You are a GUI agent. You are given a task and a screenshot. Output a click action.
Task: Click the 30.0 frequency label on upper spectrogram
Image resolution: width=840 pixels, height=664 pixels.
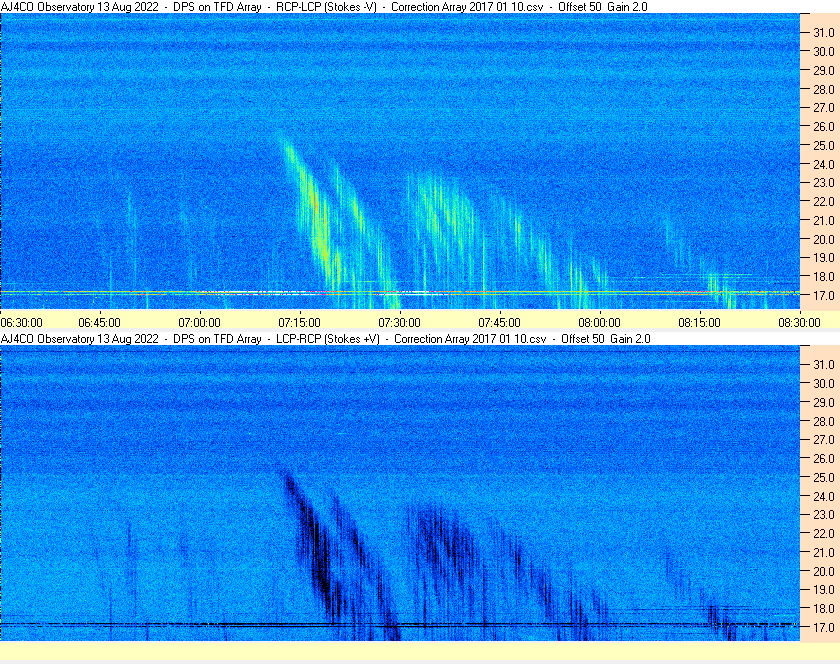coord(824,51)
